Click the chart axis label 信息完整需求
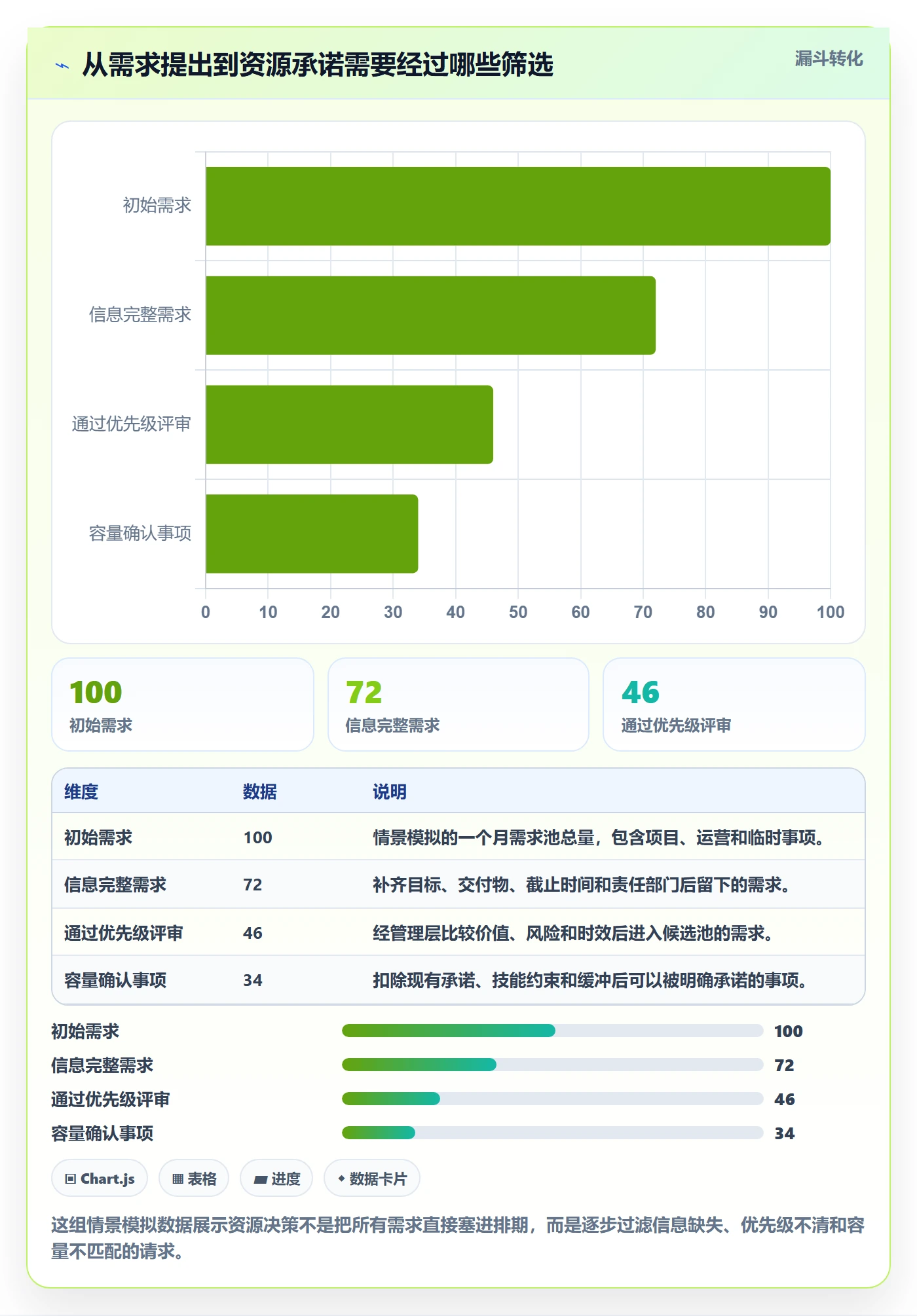Image resolution: width=917 pixels, height=1316 pixels. [x=140, y=315]
